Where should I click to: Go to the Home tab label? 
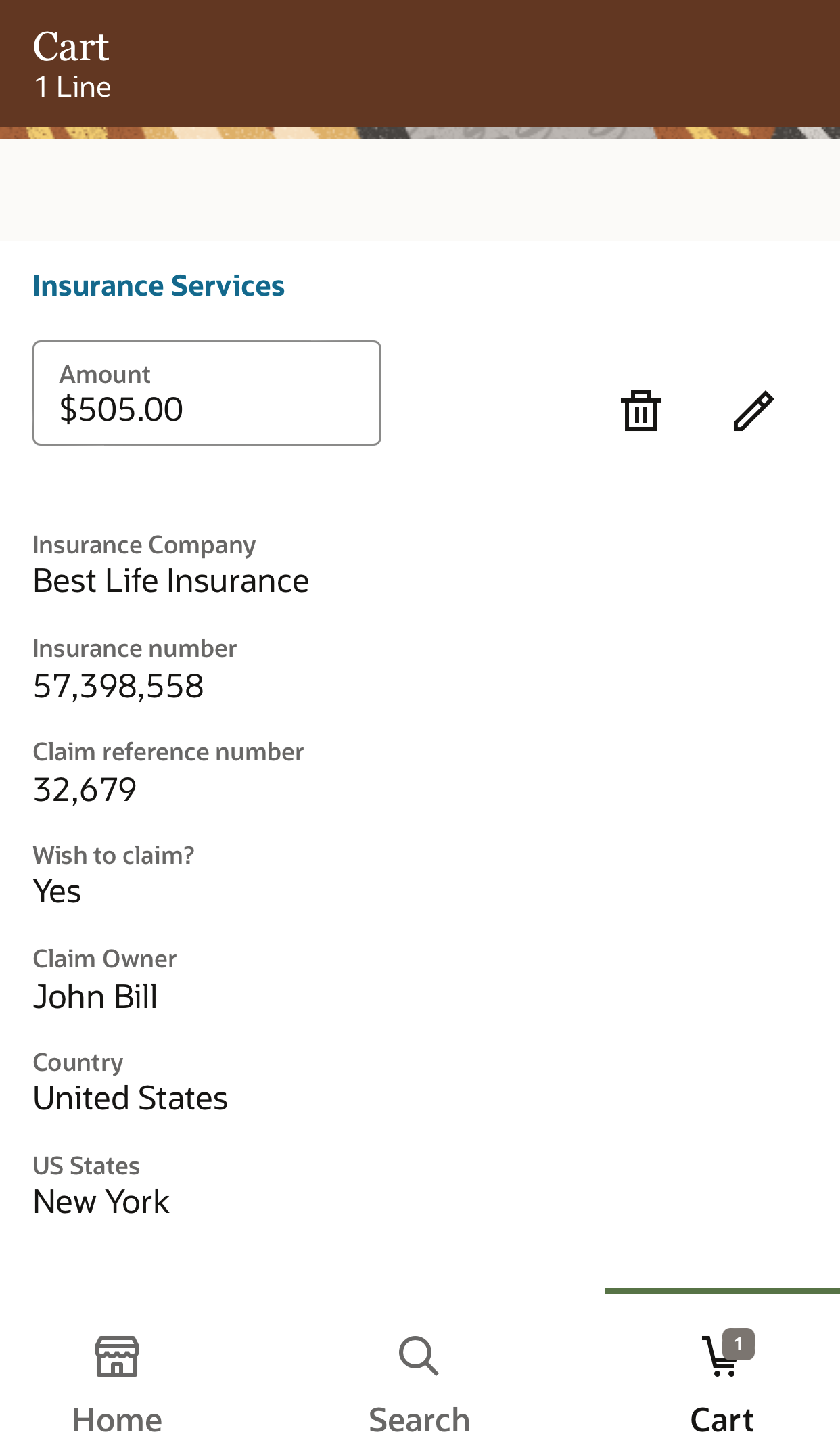(117, 1420)
